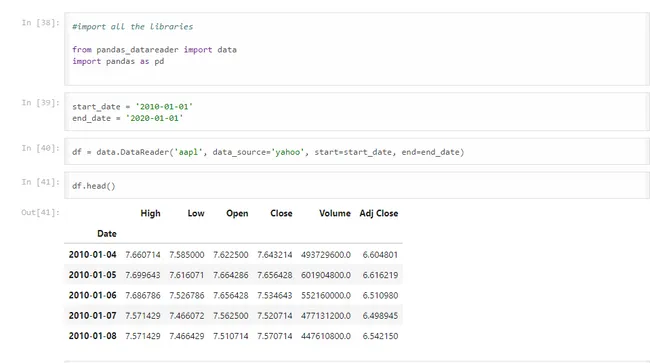This screenshot has height=363, width=650.
Task: Click the Open value 7.664286
Action: pyautogui.click(x=230, y=275)
